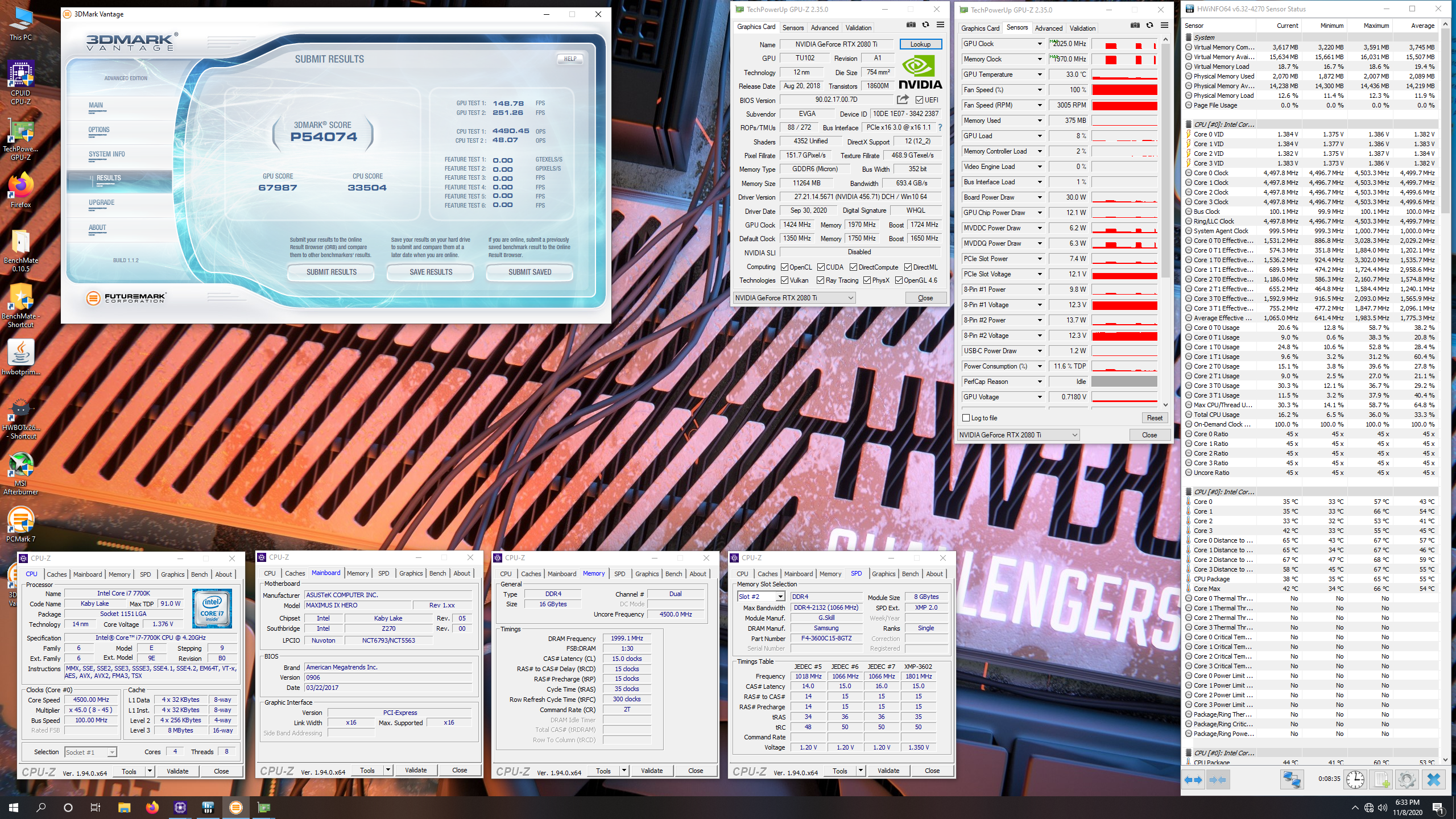Click the refresh icon in the GPU-Z Sensors window
The width and height of the screenshot is (1456, 819).
[x=1149, y=25]
